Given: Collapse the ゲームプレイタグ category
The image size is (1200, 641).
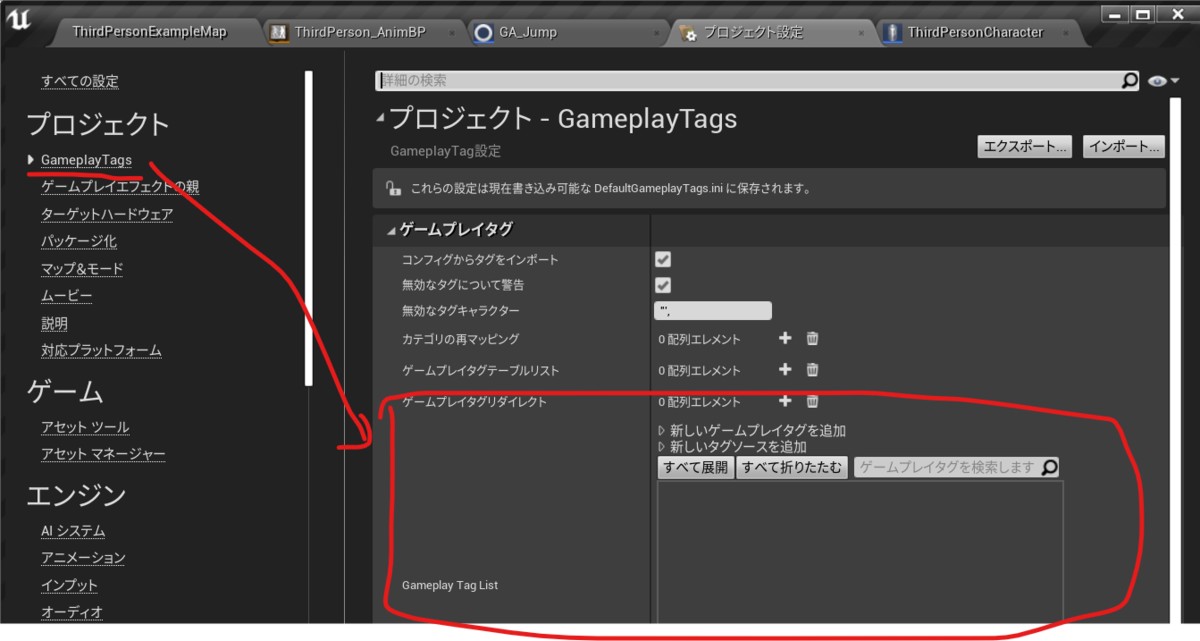Looking at the screenshot, I should (391, 230).
